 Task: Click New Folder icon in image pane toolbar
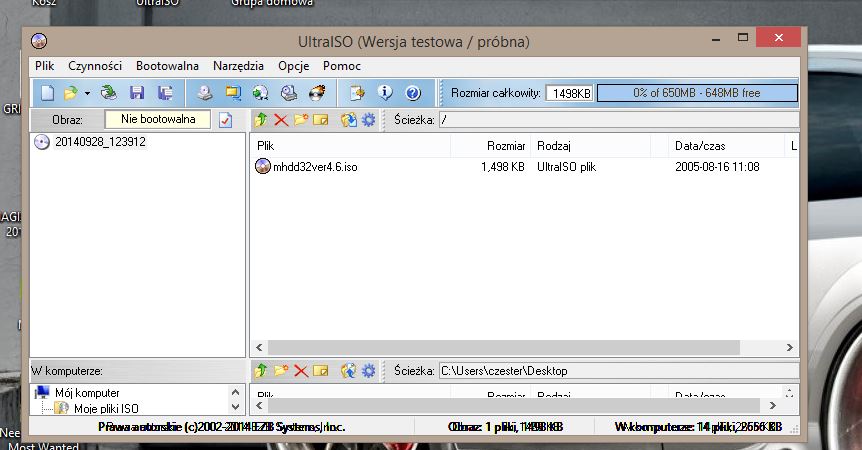coord(301,119)
